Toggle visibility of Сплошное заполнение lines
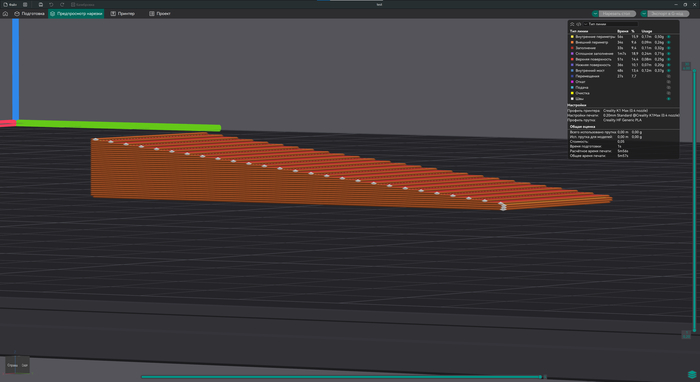This screenshot has height=382, width=700. [669, 54]
